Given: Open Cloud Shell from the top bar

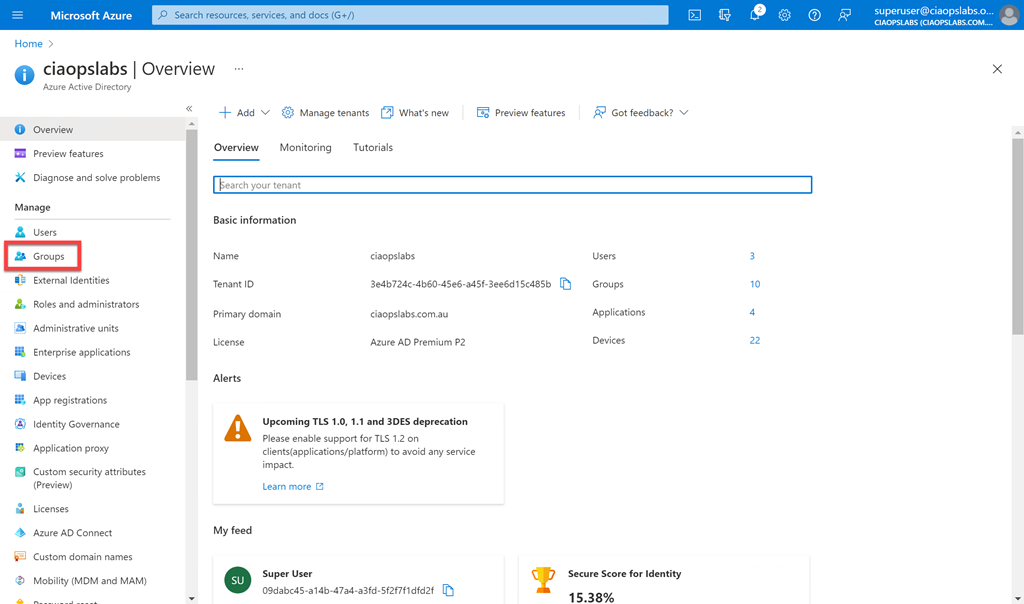Looking at the screenshot, I should (x=694, y=15).
